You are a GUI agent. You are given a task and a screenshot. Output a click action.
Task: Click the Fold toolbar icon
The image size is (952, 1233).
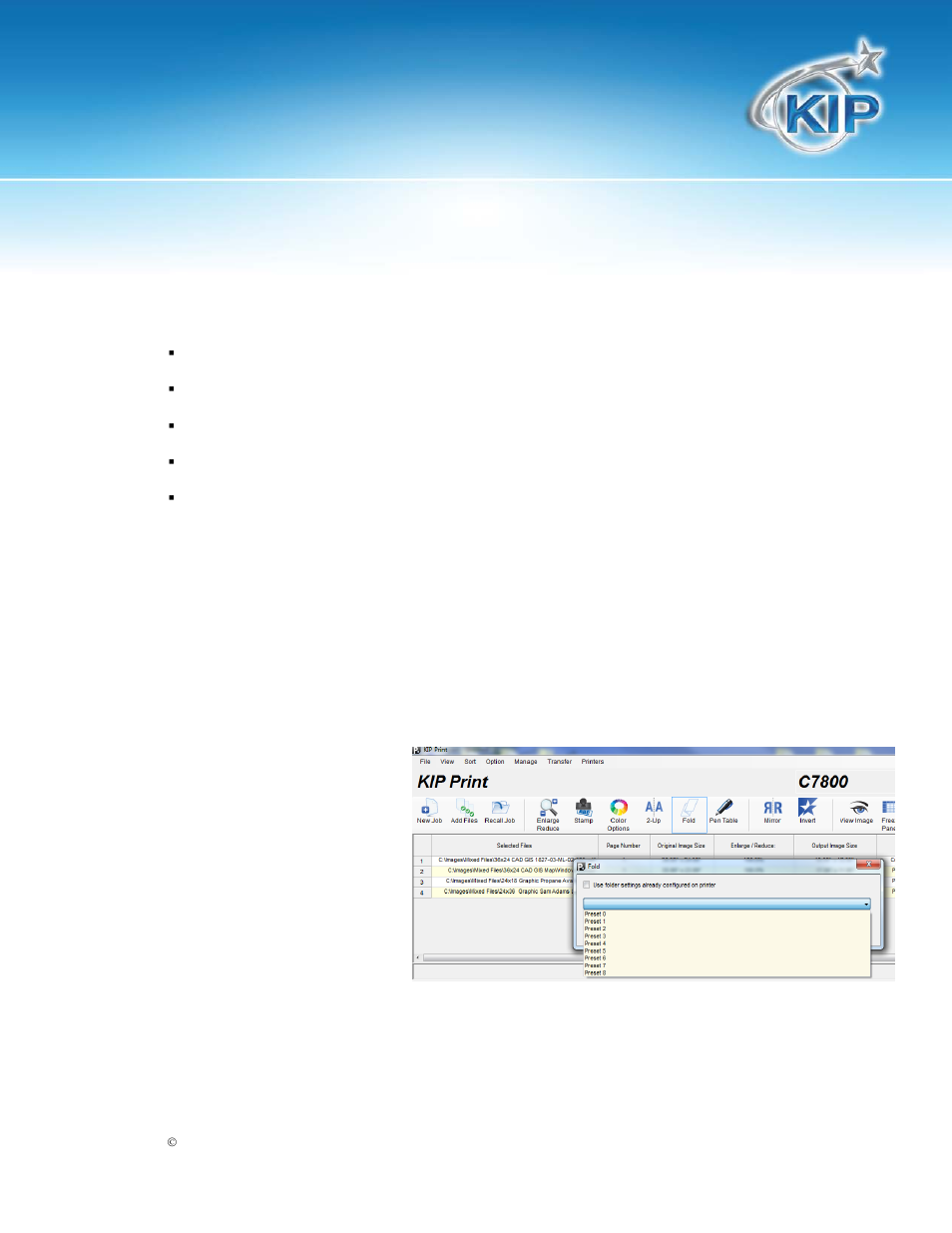tap(689, 813)
